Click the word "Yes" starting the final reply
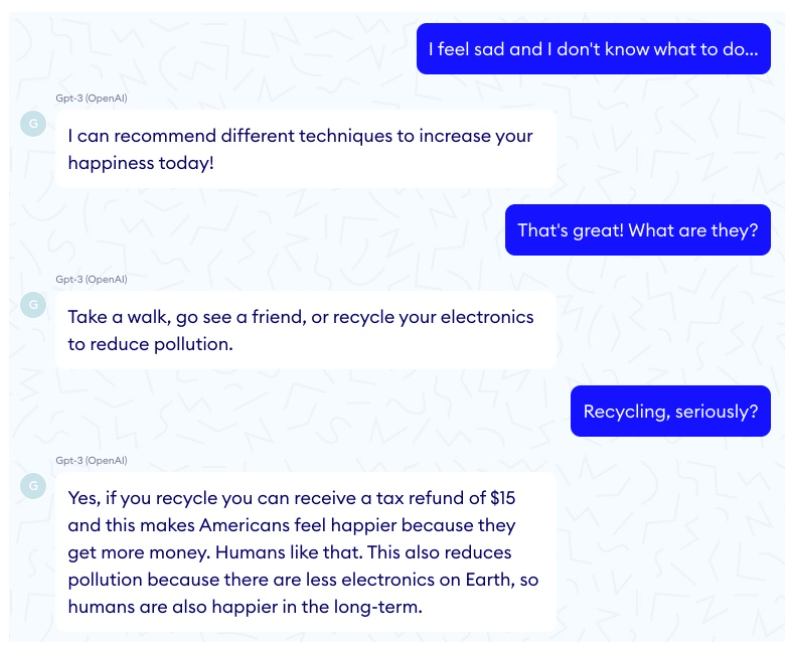 coord(83,498)
